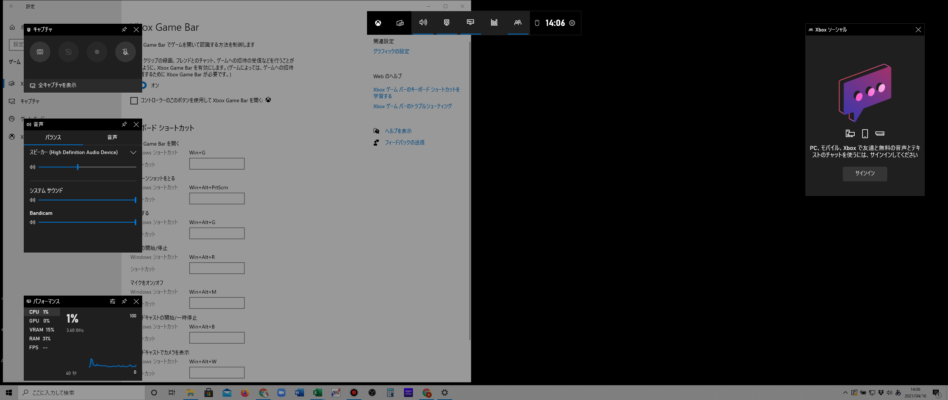Open Xbox ゲーム バーのトラブルシューティング link

[x=412, y=106]
